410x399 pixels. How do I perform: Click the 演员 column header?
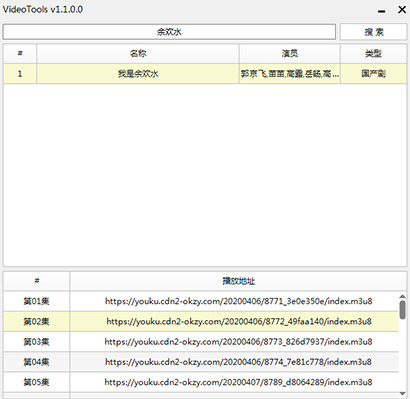click(x=289, y=53)
